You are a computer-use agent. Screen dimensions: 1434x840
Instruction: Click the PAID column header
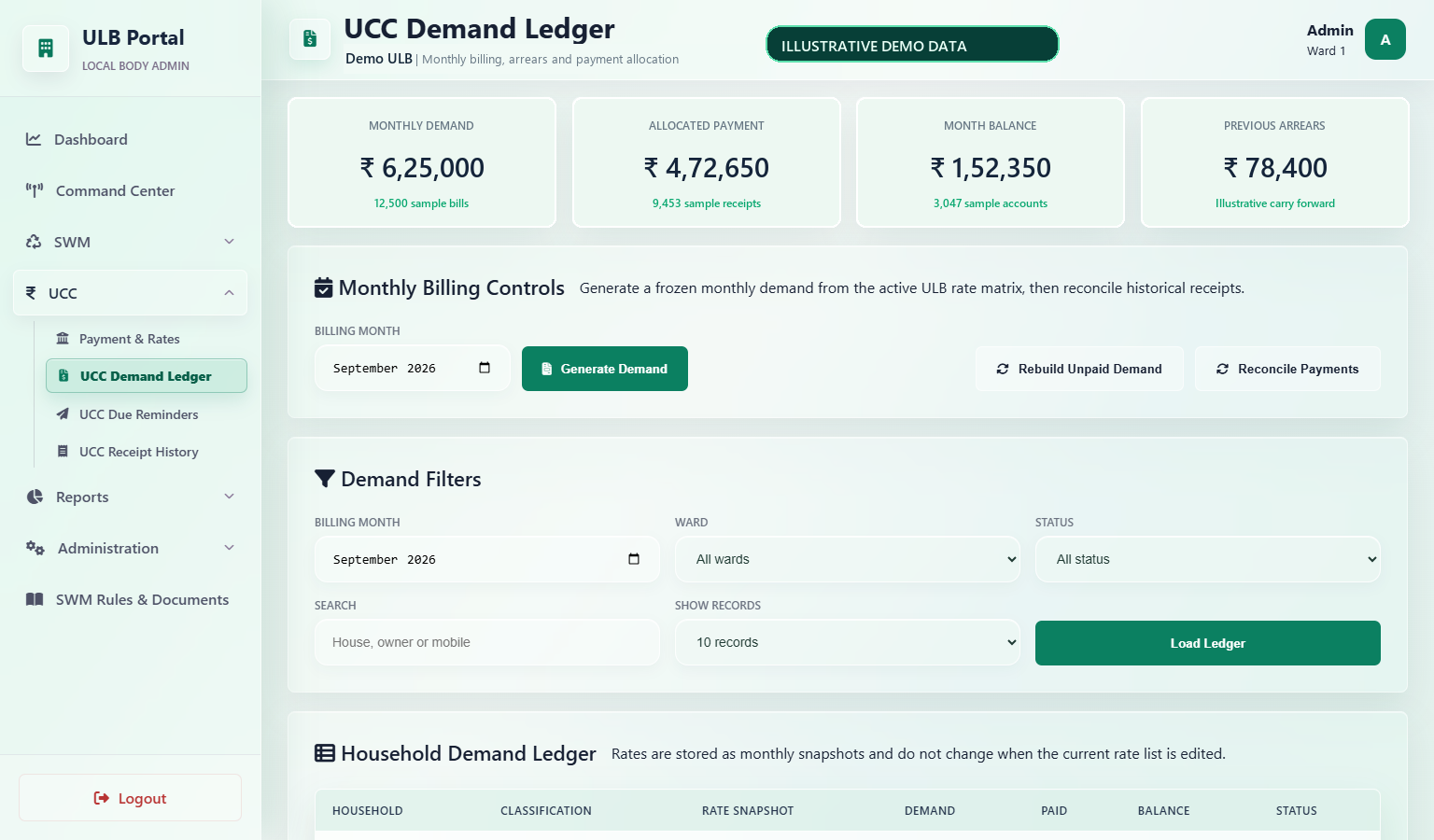[1054, 811]
